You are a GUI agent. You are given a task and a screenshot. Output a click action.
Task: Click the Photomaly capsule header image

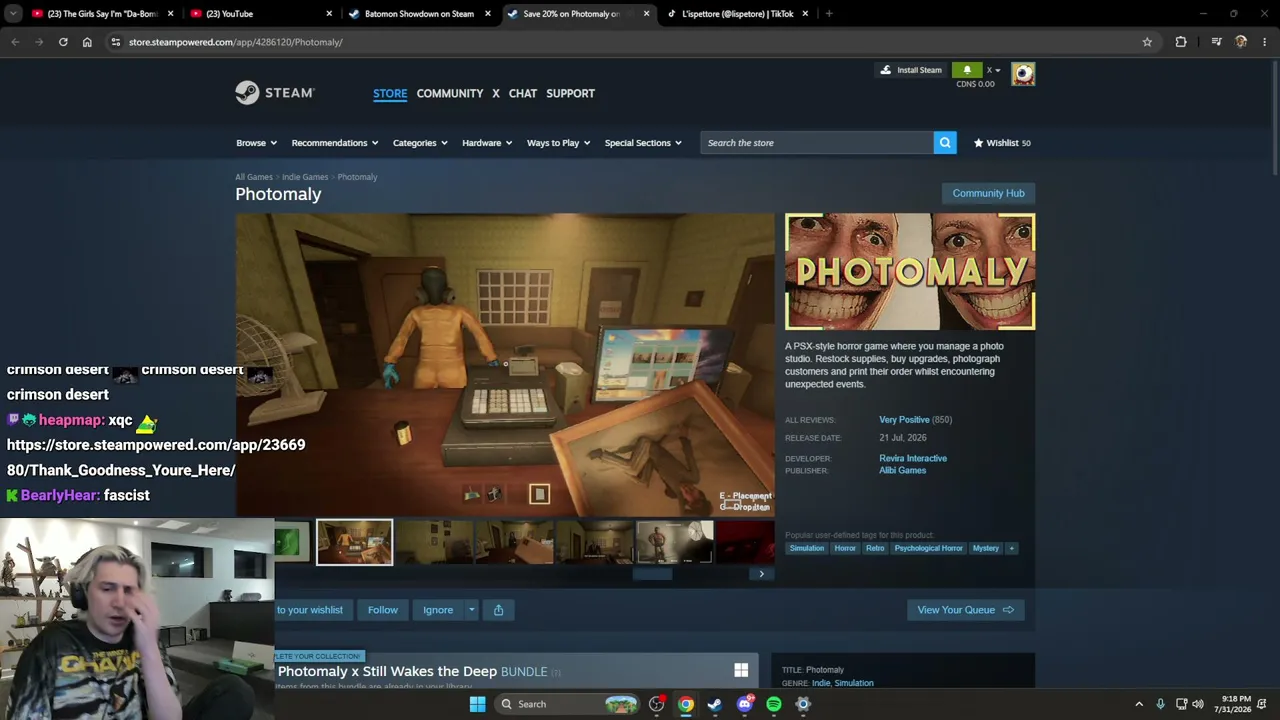910,271
